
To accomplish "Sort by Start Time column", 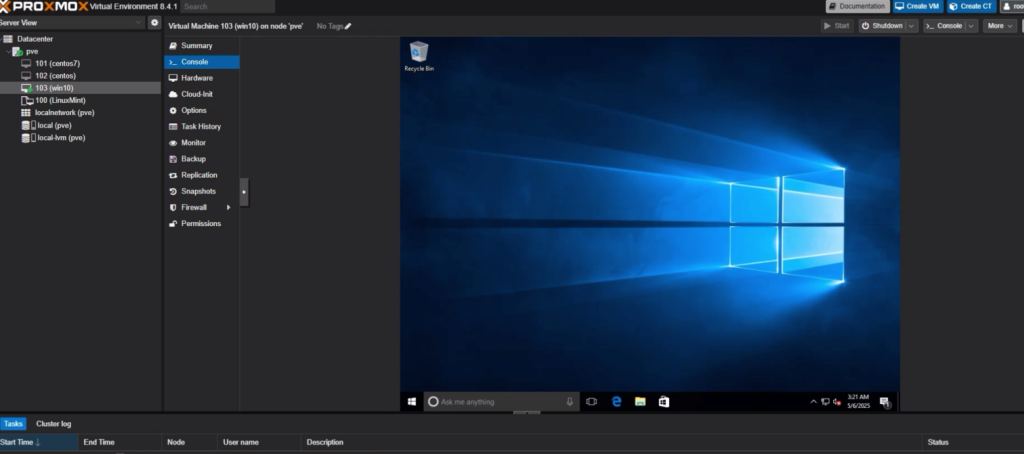I will coord(39,442).
